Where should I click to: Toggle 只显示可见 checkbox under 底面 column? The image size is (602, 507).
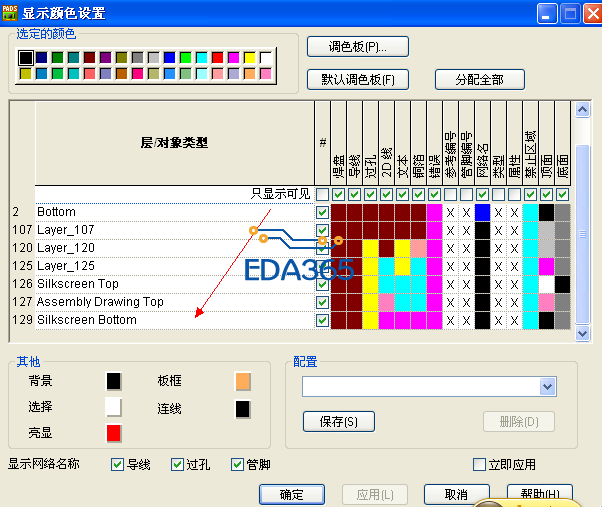click(x=562, y=195)
